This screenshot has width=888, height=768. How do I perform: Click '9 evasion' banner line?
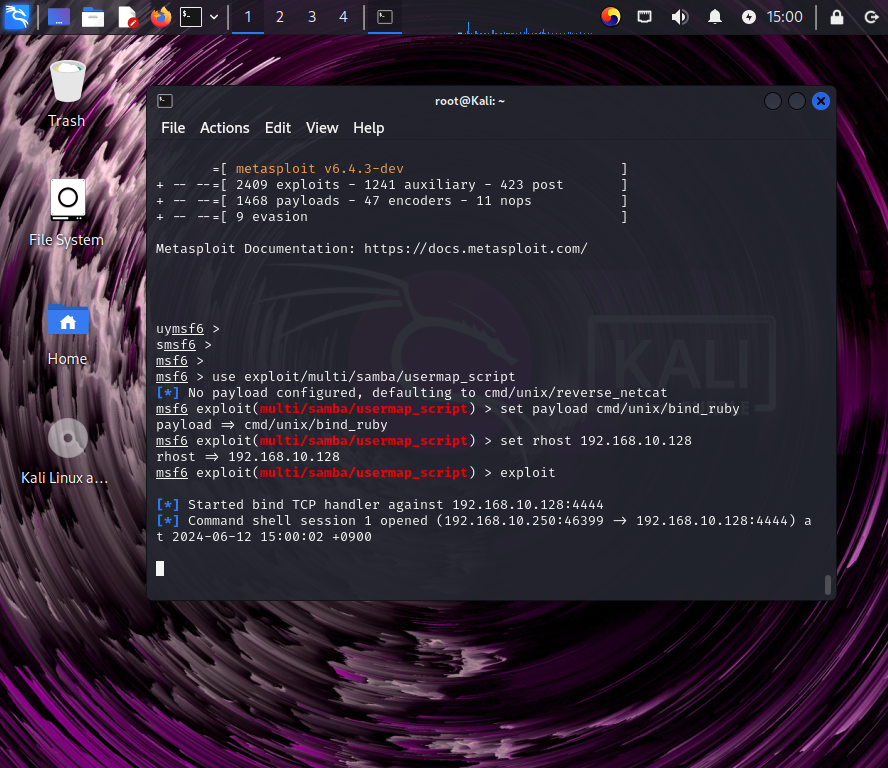(392, 217)
